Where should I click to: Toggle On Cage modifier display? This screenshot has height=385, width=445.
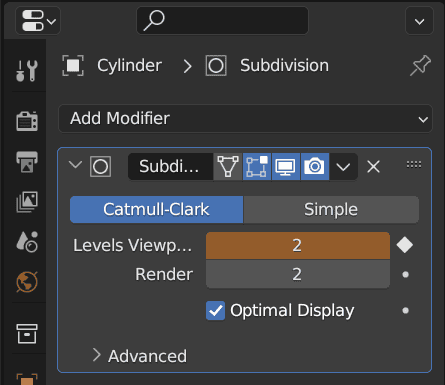228,166
